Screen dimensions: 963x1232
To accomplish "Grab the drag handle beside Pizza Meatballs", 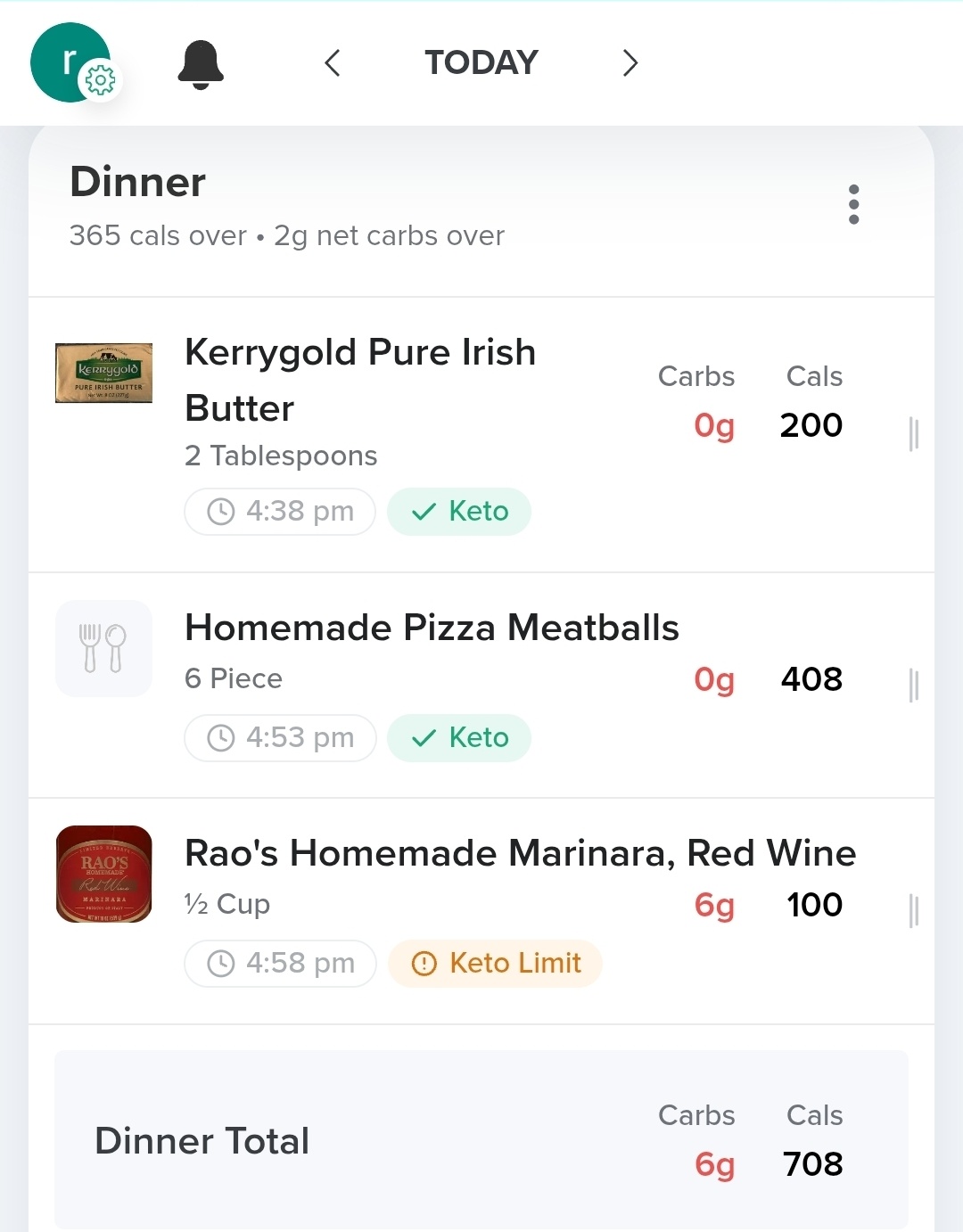I will click(x=913, y=686).
